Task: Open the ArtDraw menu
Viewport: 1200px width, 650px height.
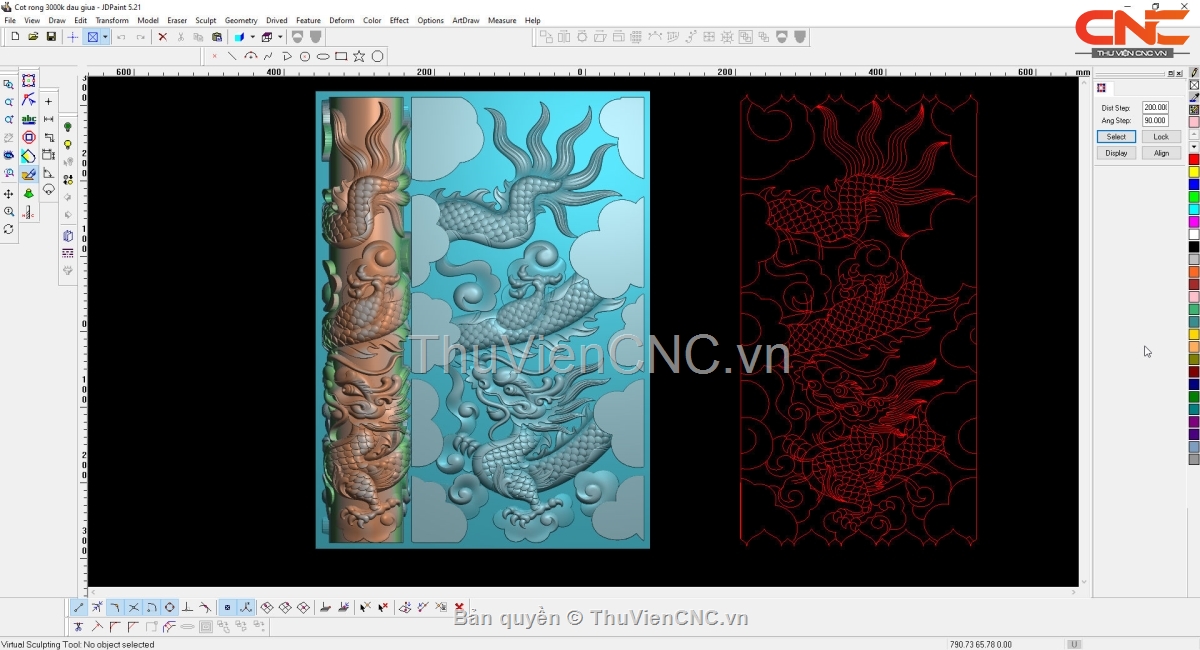Action: pyautogui.click(x=465, y=20)
